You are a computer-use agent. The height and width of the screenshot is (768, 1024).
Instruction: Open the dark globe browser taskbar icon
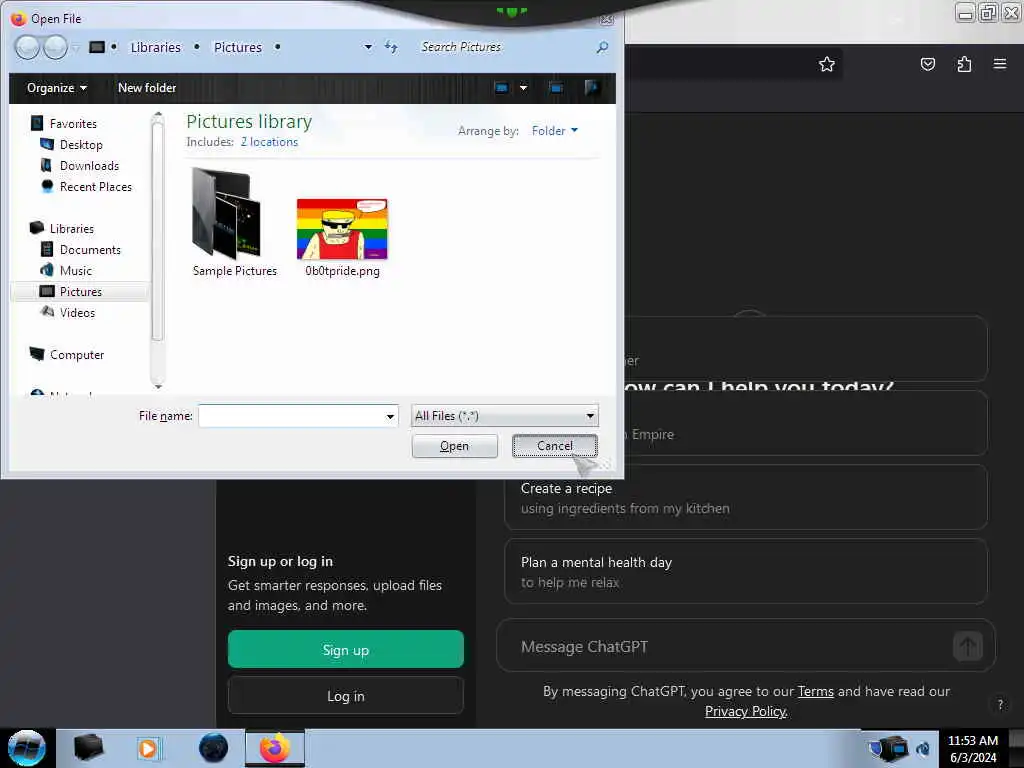tap(214, 748)
